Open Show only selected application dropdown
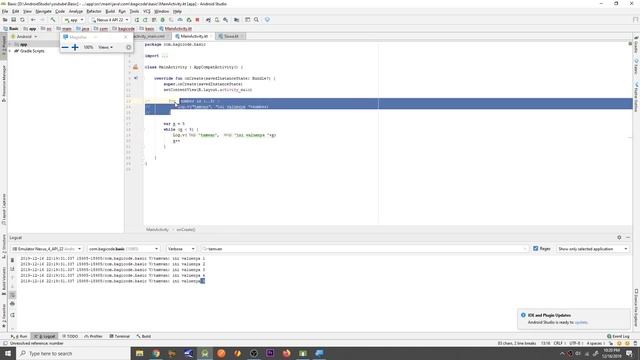640x360 pixels. [593, 249]
